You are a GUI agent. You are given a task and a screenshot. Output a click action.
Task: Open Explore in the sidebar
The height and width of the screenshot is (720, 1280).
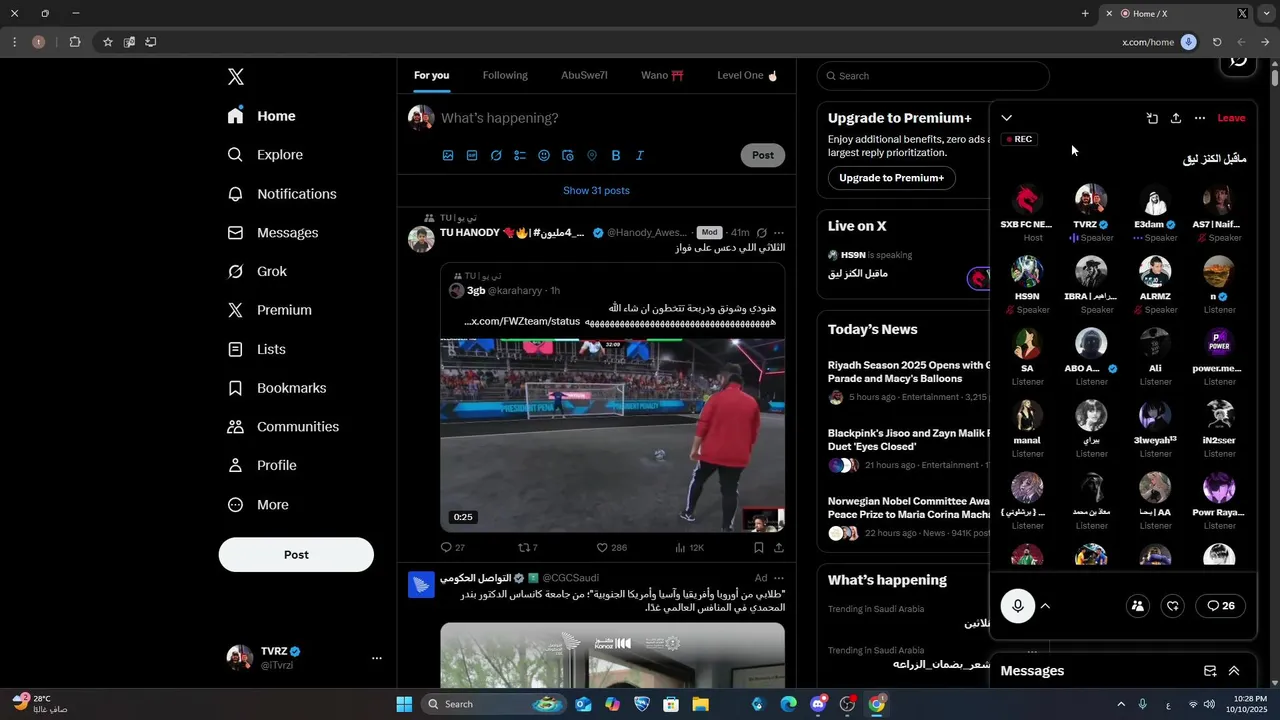(265, 155)
